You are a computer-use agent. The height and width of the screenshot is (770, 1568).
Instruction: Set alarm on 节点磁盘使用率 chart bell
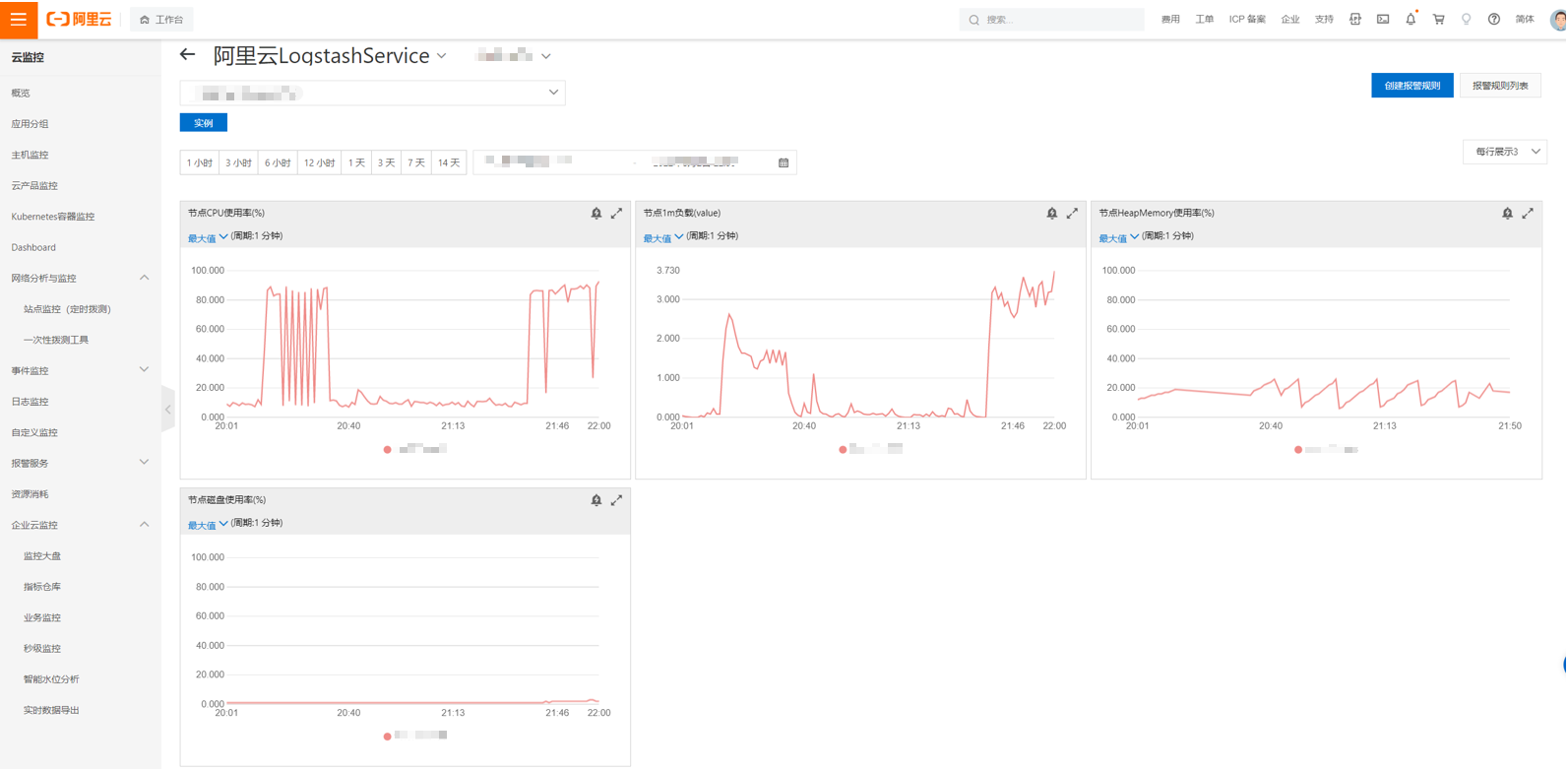click(596, 500)
